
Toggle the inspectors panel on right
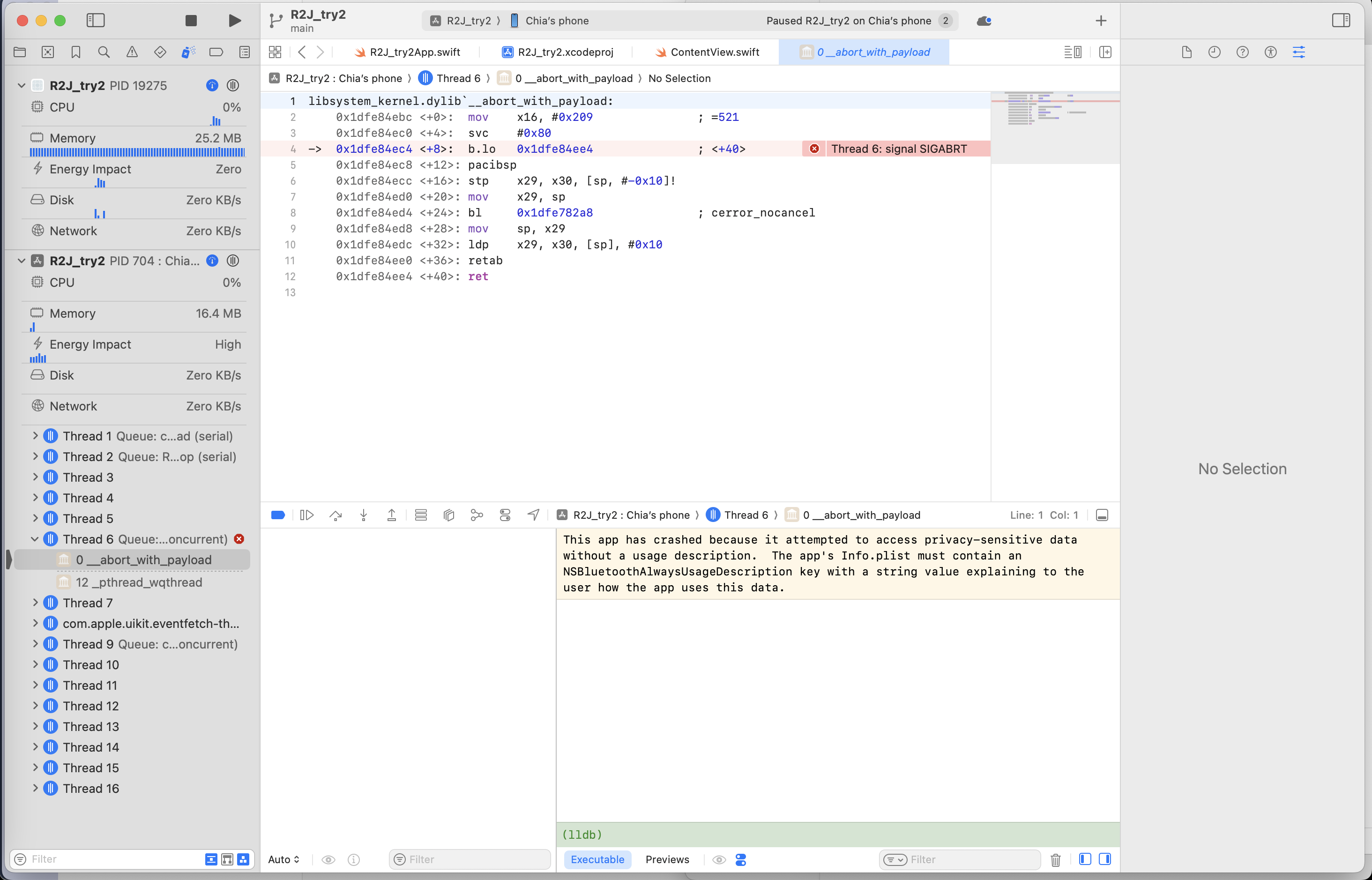(x=1341, y=21)
